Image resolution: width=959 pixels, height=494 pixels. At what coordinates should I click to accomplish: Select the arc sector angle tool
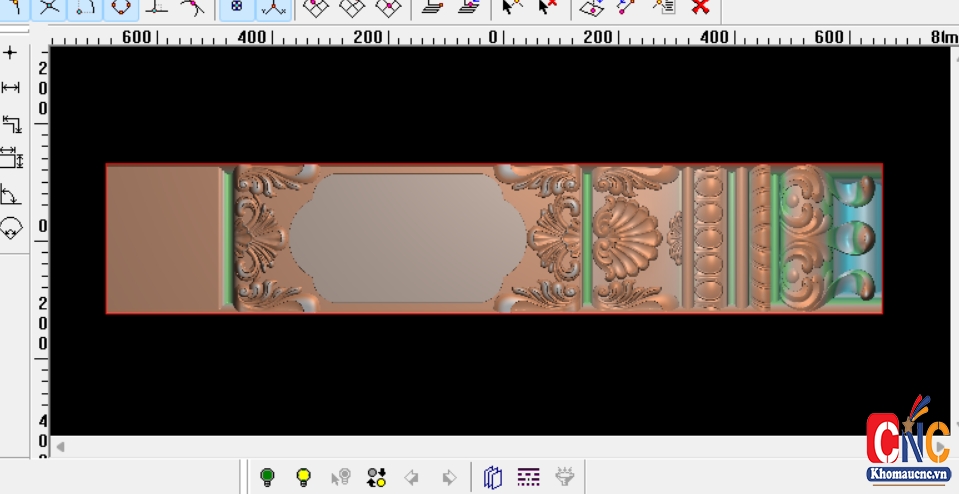pos(11,228)
